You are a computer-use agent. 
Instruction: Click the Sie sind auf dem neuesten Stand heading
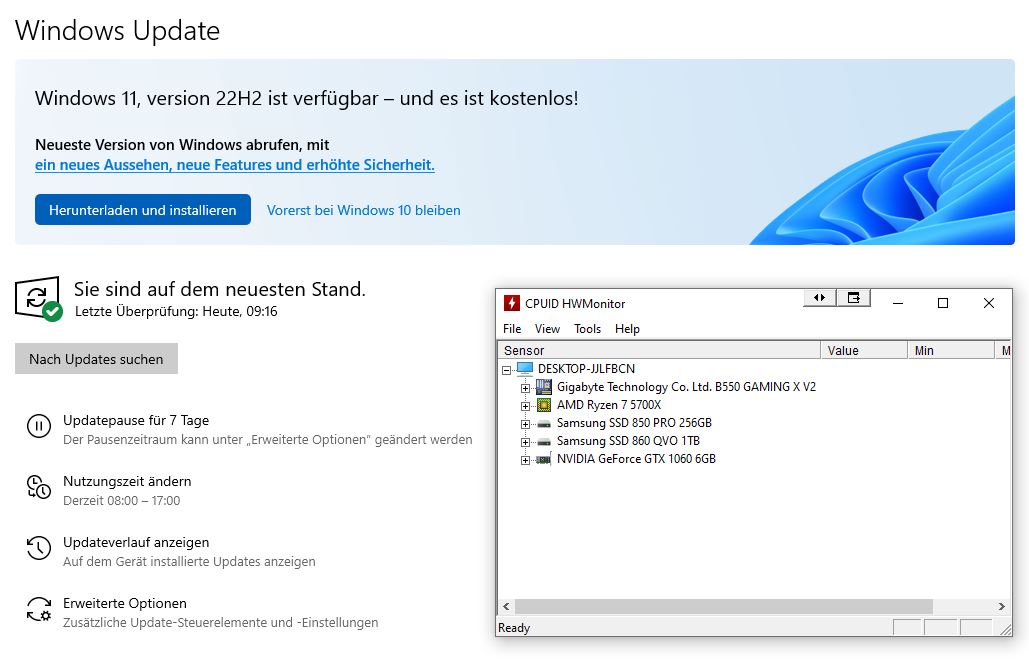click(x=220, y=289)
